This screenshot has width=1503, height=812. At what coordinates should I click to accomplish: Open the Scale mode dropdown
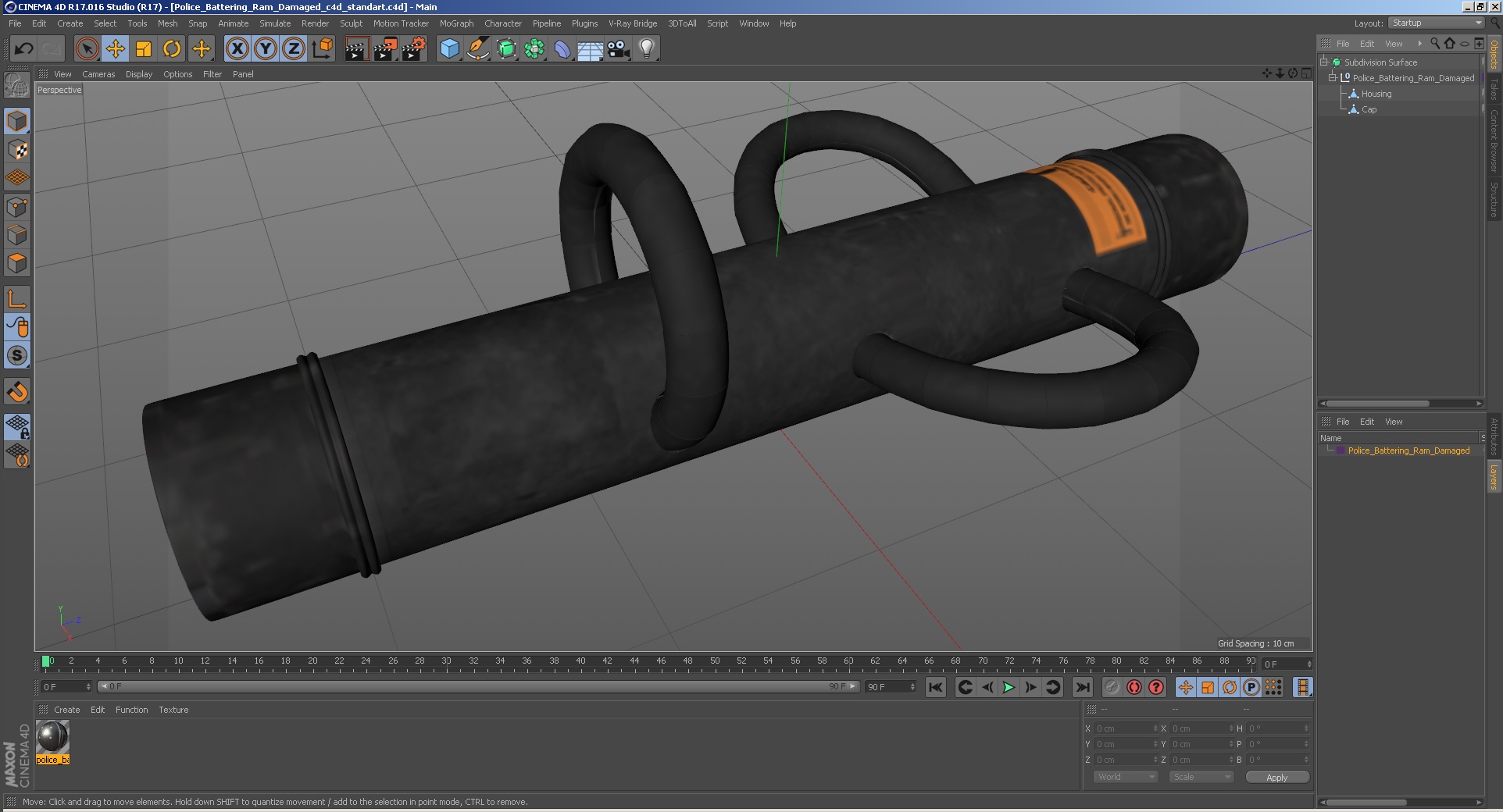1201,777
